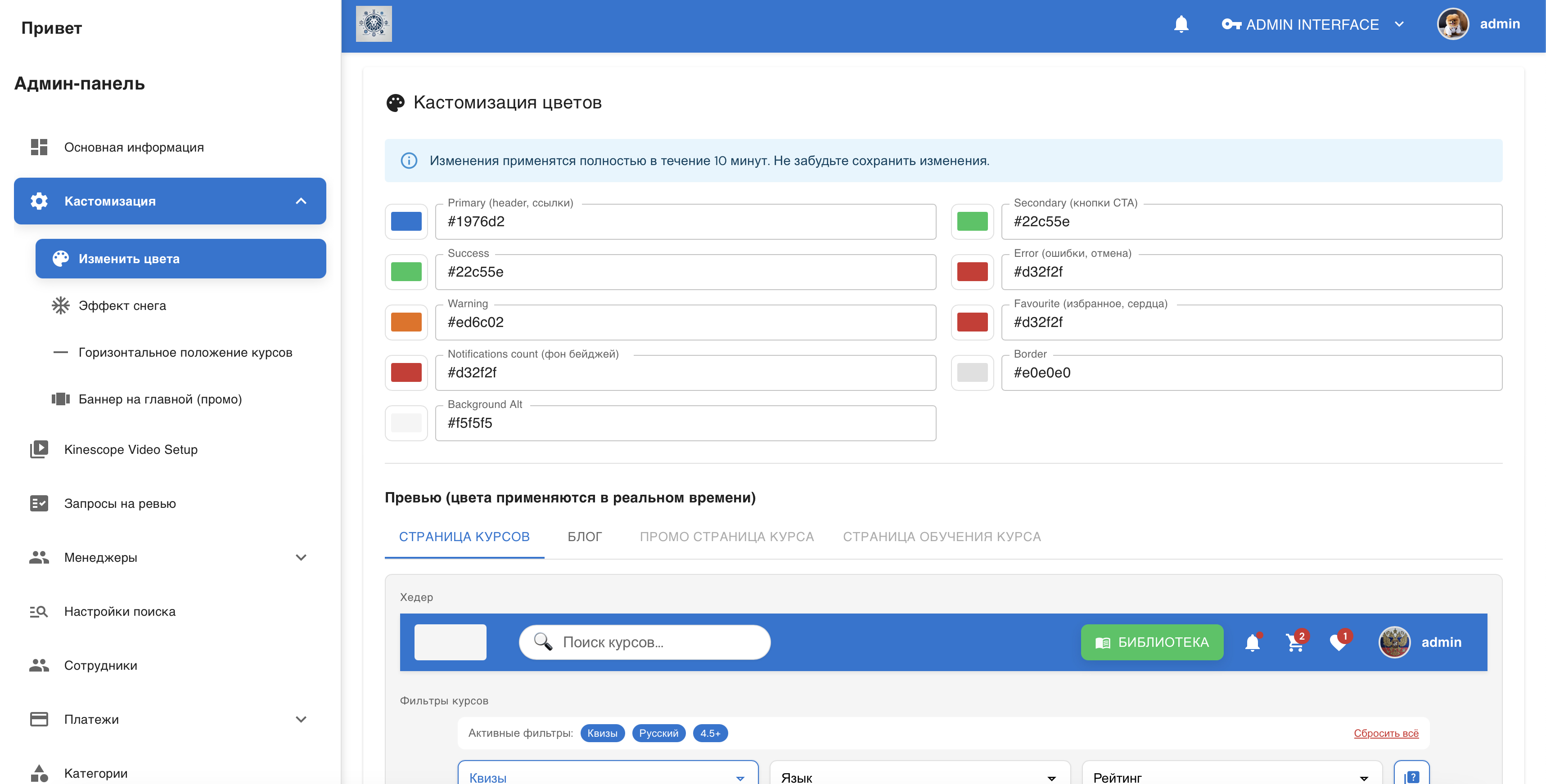Click the shapes icon of Категории
Screen dimensions: 1546x784
point(39,773)
